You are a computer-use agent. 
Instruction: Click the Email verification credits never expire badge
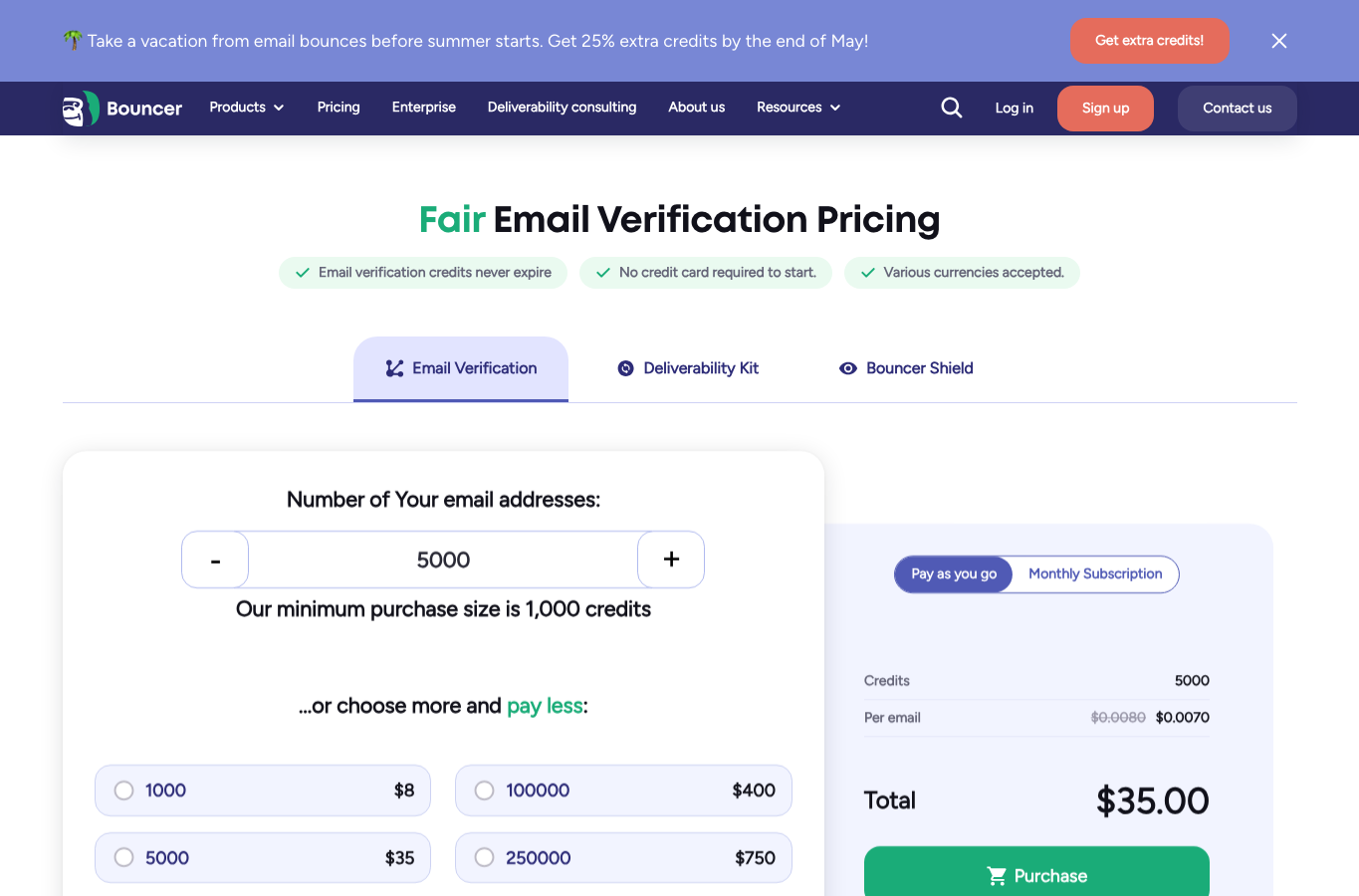(x=423, y=273)
